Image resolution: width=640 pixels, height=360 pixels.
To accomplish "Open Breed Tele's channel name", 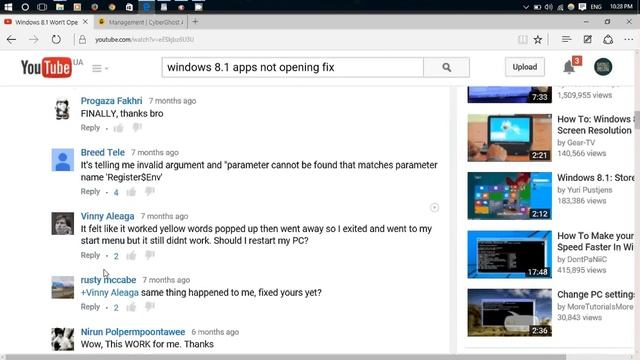I will point(102,152).
